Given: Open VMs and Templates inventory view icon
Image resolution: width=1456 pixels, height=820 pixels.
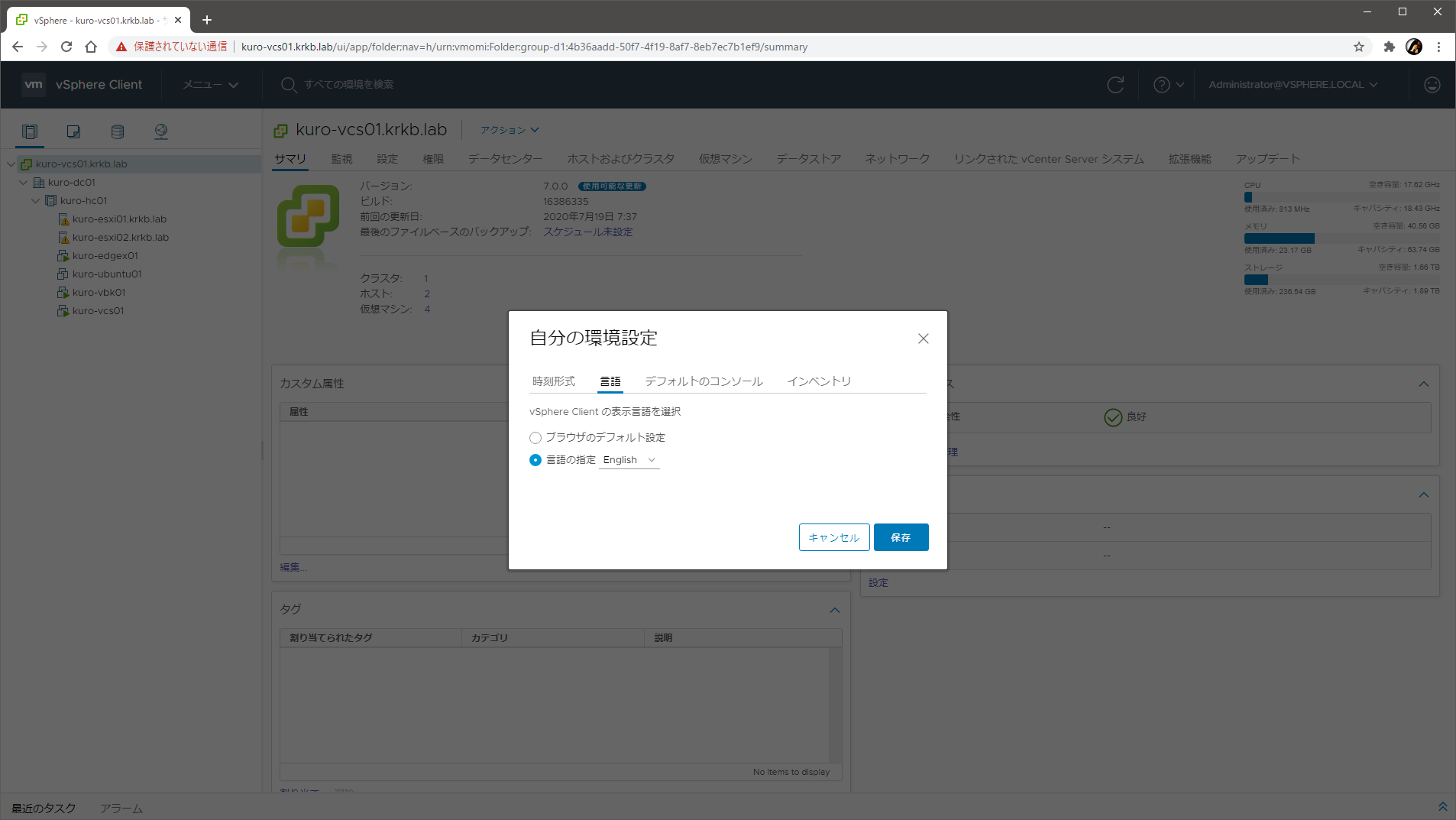Looking at the screenshot, I should pyautogui.click(x=73, y=131).
